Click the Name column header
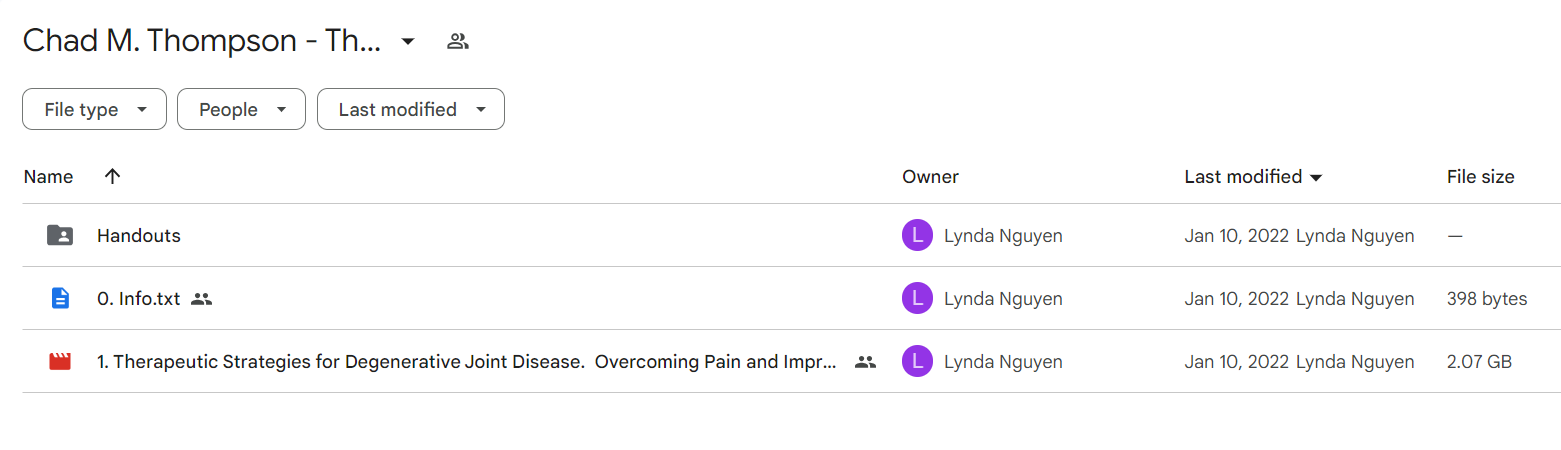 pyautogui.click(x=48, y=177)
